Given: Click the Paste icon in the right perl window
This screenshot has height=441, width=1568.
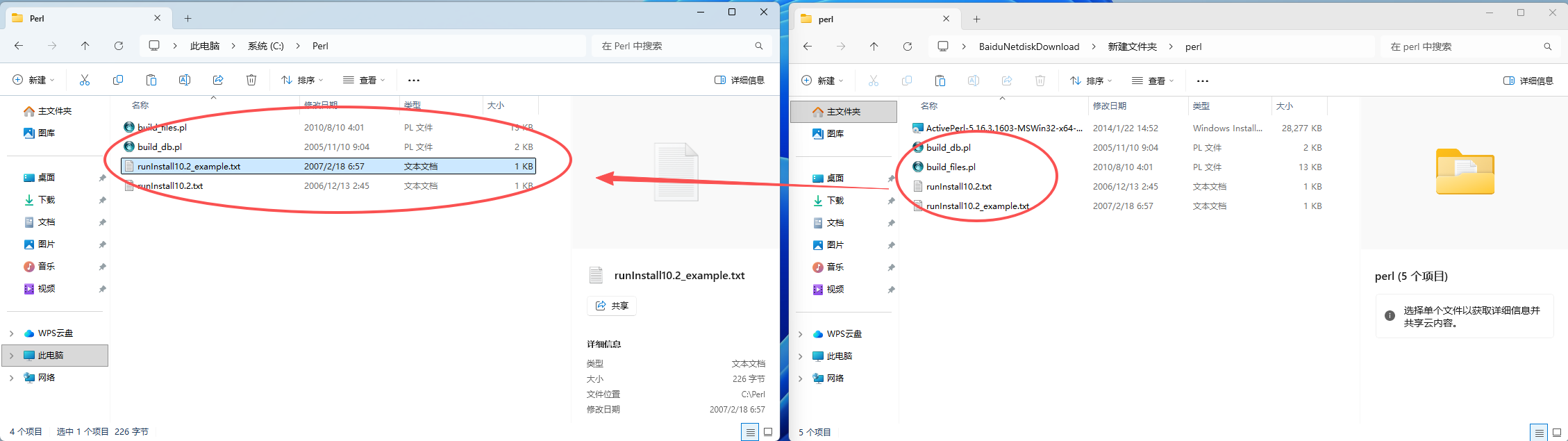Looking at the screenshot, I should click(940, 81).
